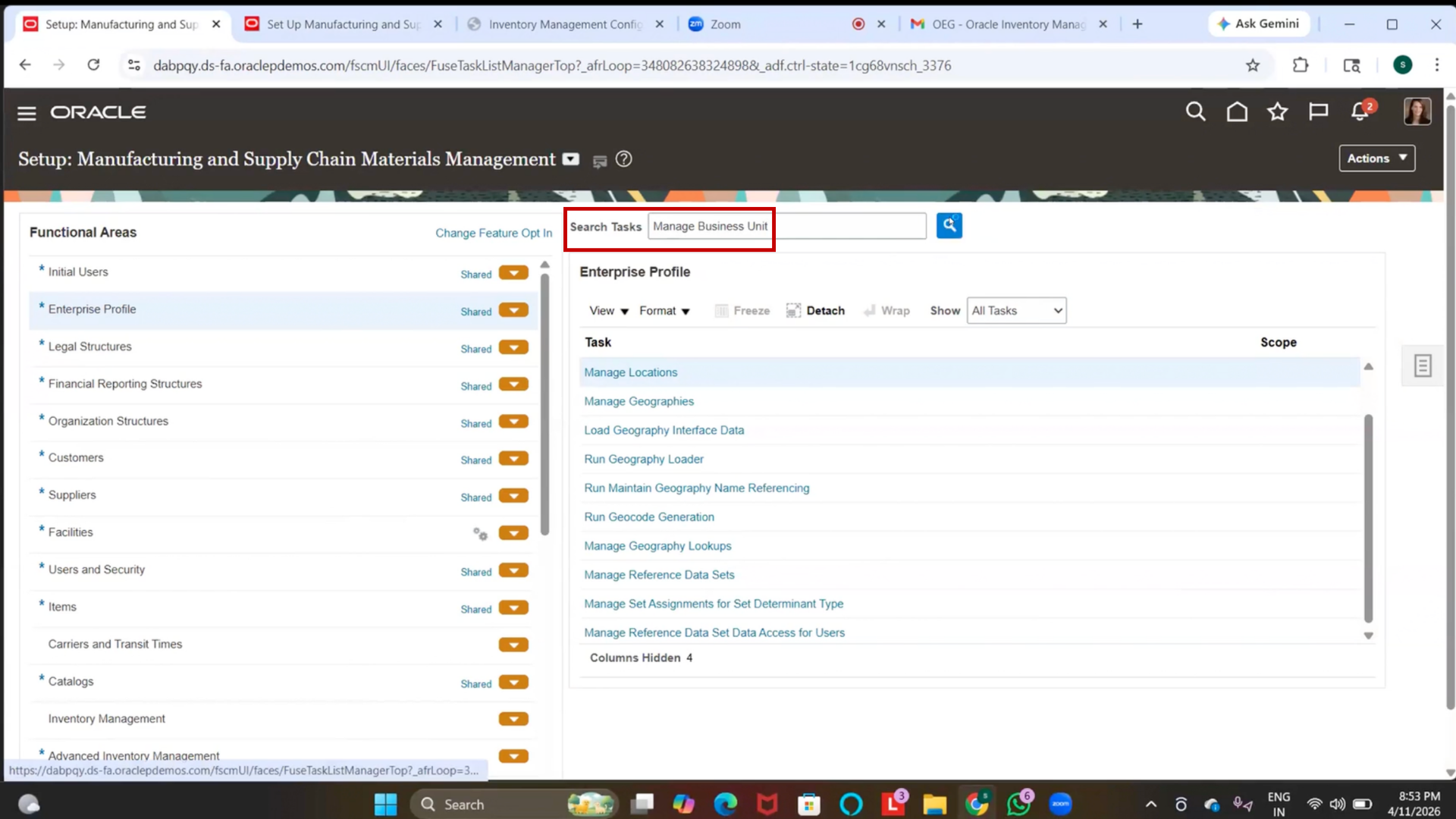Switch to the Set Up Manufacturing second tab
Image resolution: width=1456 pixels, height=819 pixels.
pos(343,24)
